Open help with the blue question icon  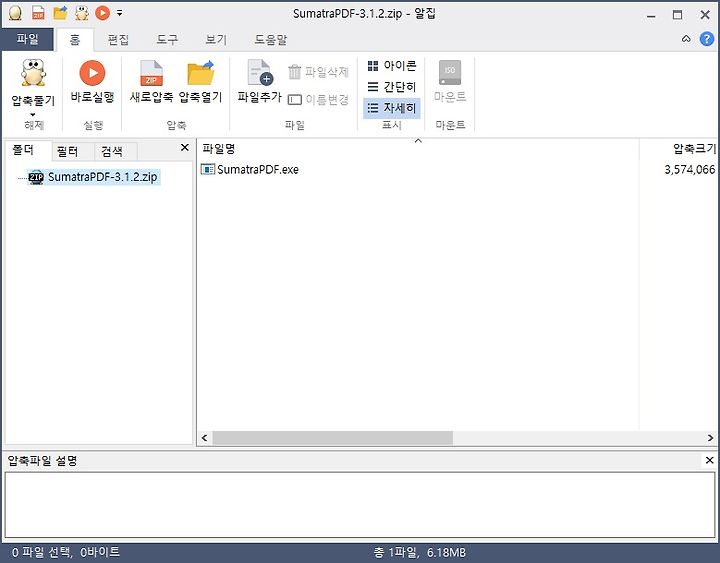(x=707, y=39)
